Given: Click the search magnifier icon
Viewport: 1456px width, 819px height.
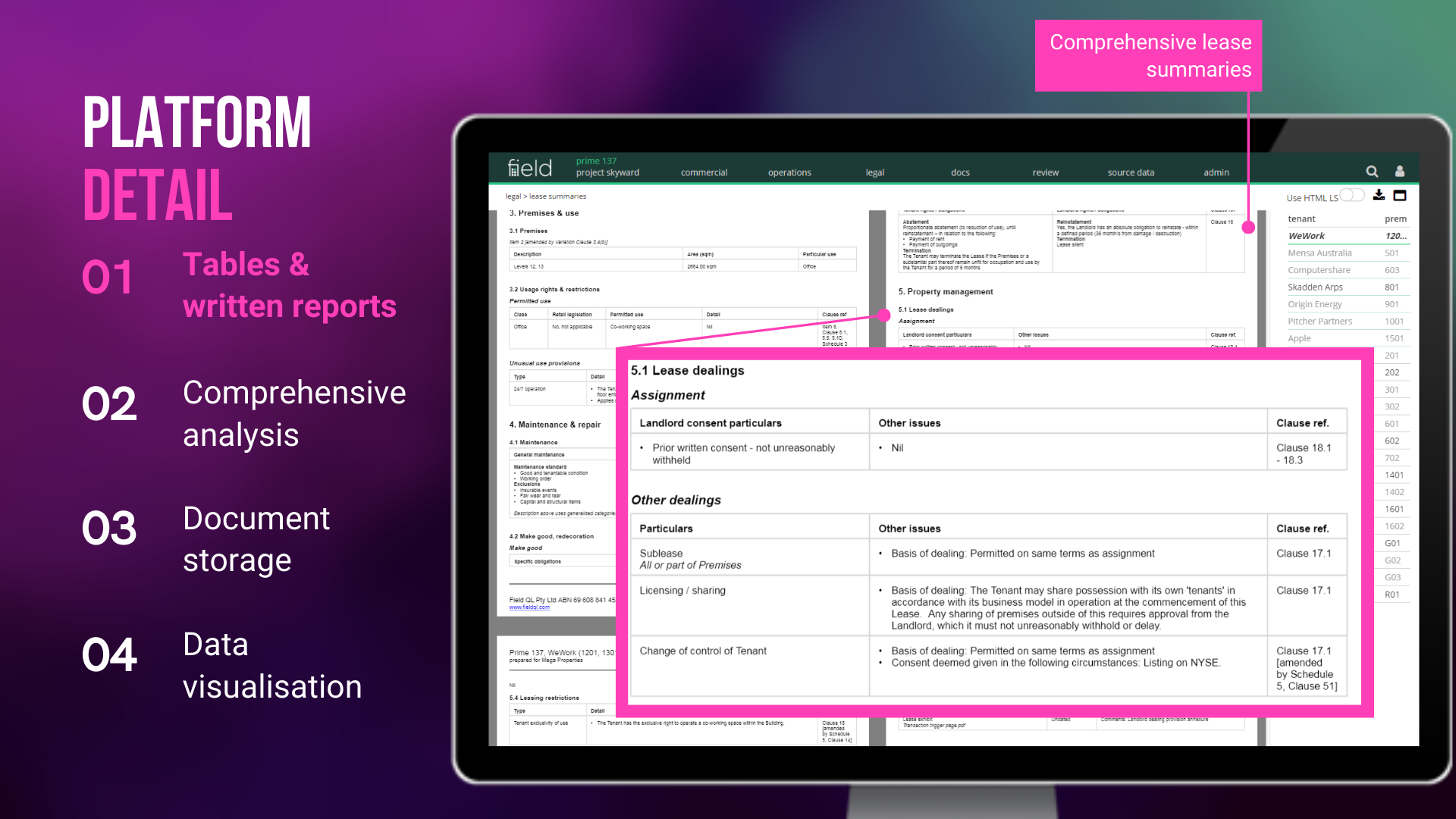Looking at the screenshot, I should (1372, 171).
